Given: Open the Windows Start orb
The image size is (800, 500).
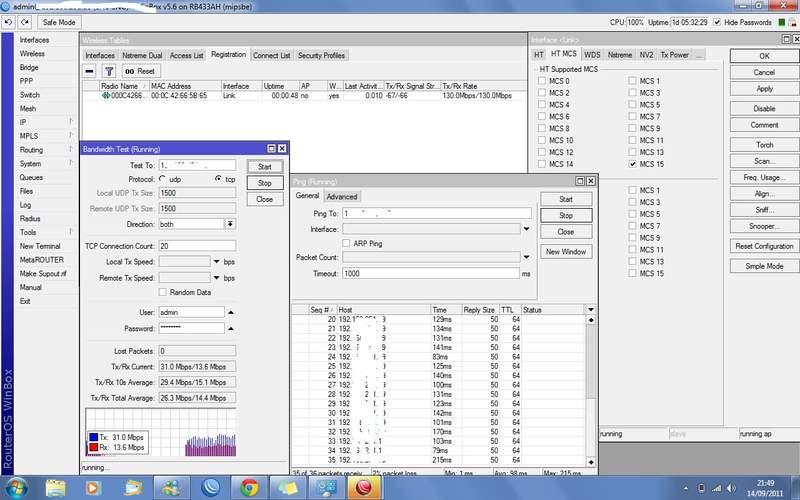Looking at the screenshot, I should pyautogui.click(x=17, y=488).
